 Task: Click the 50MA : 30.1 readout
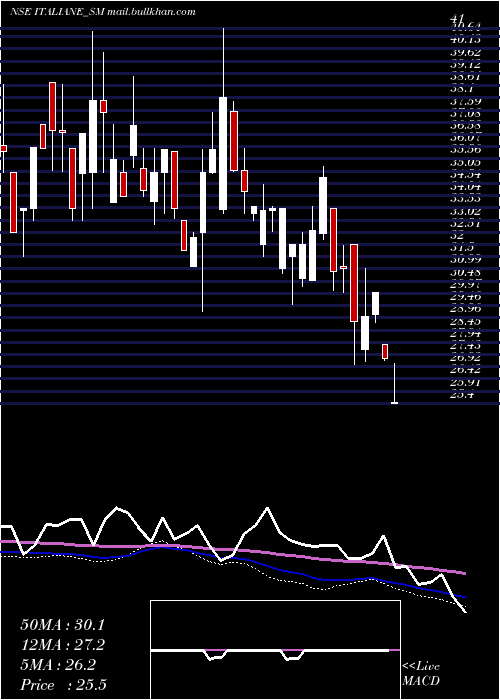(x=62, y=625)
